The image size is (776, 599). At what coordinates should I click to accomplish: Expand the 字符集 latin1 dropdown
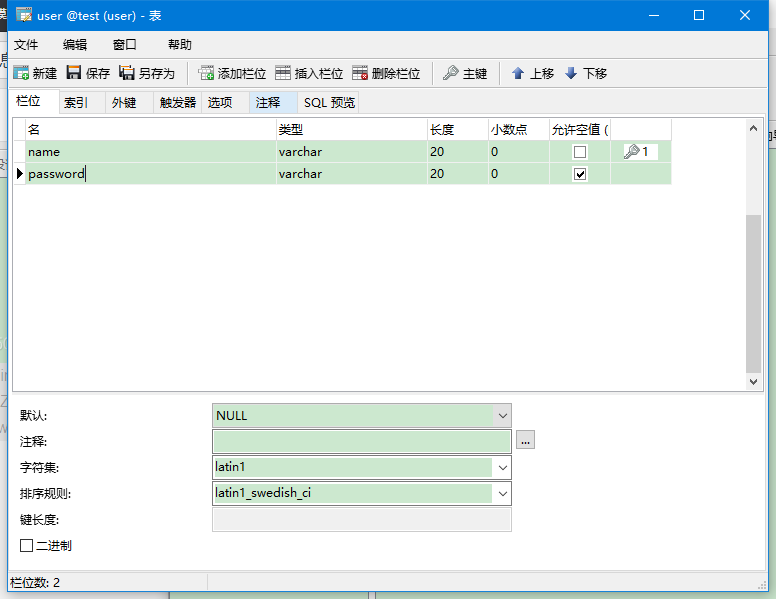pyautogui.click(x=502, y=468)
